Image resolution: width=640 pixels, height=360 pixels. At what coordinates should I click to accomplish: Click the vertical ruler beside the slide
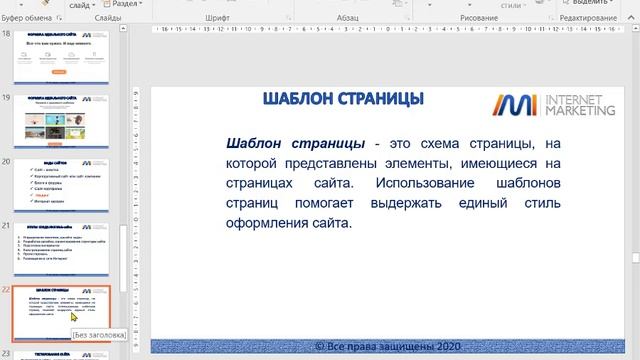[x=136, y=219]
